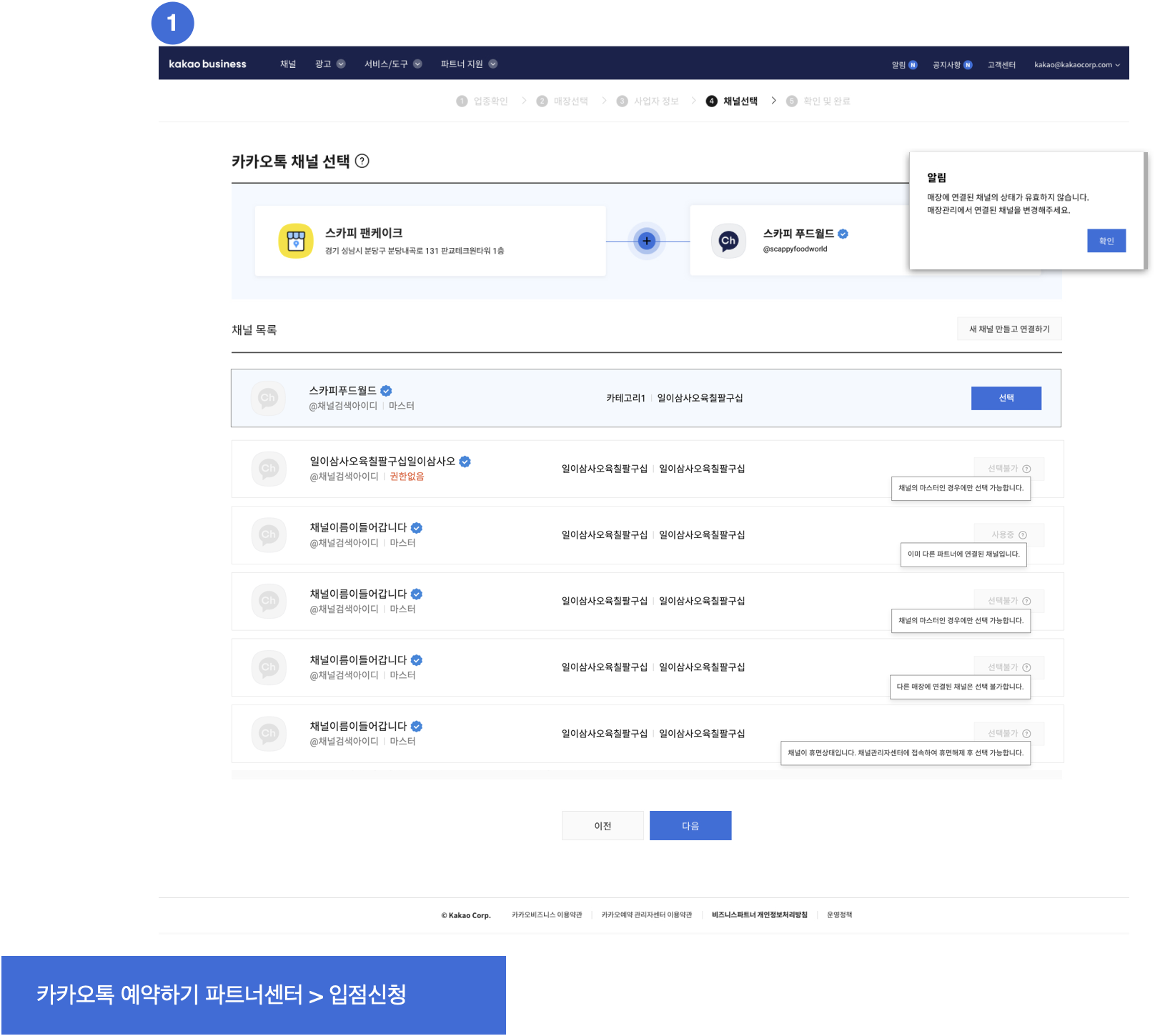Viewport: 1155px width, 1036px height.
Task: Click the 스카피 푸드월드 channel Ch icon
Action: pos(728,241)
